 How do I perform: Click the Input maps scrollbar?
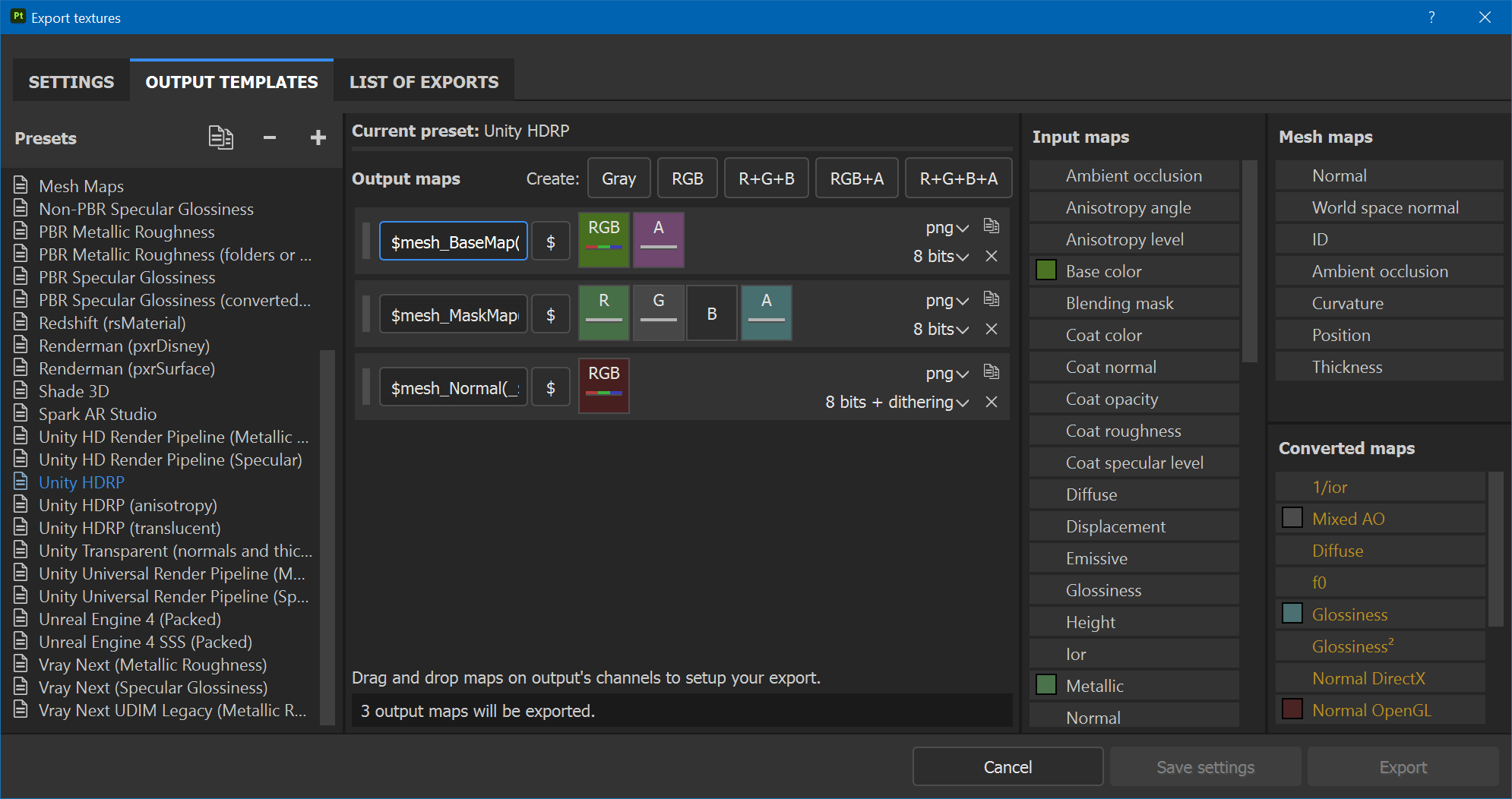[x=1250, y=261]
